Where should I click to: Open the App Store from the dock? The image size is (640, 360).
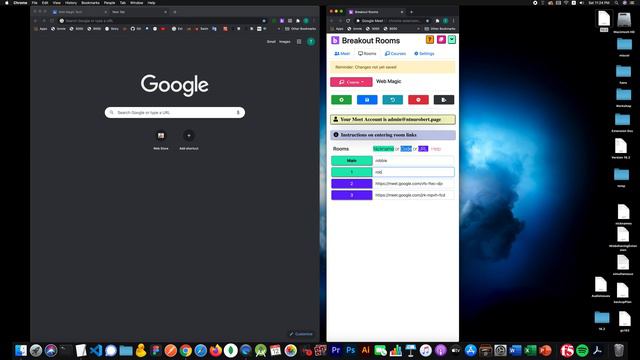click(x=470, y=350)
